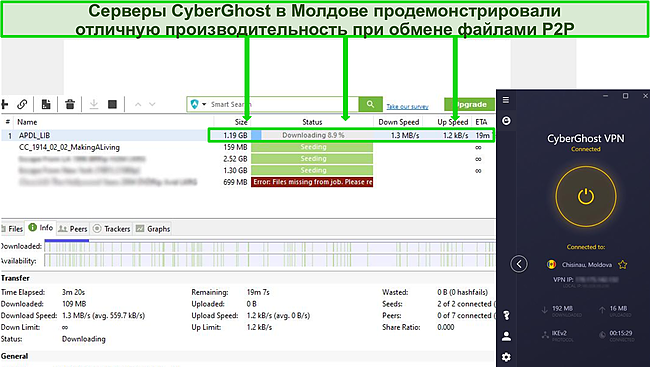
Task: Move torrent up the queue
Action: 138,104
